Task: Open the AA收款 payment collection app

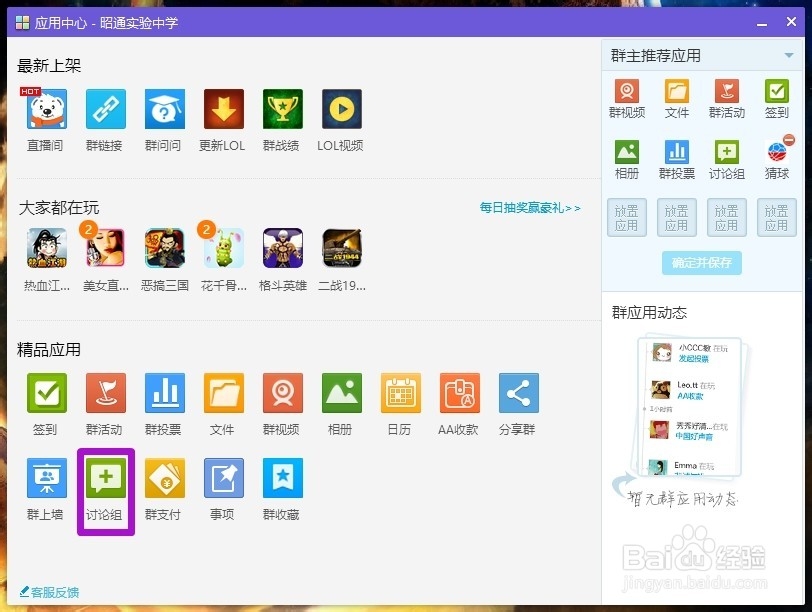Action: click(459, 394)
